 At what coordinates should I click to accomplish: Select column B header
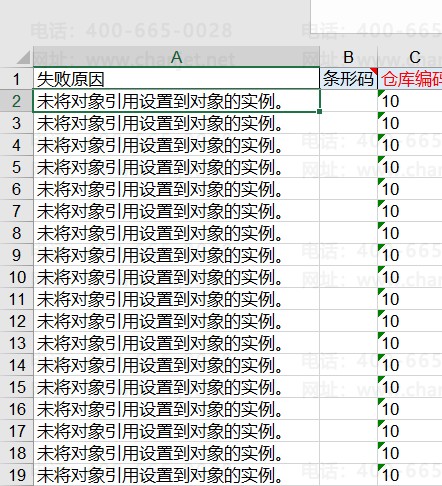[348, 57]
